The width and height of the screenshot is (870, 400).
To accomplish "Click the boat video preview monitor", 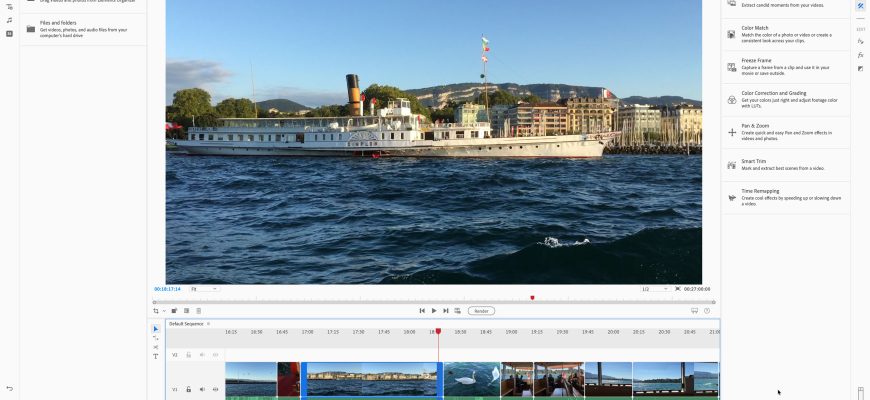I will click(x=434, y=142).
